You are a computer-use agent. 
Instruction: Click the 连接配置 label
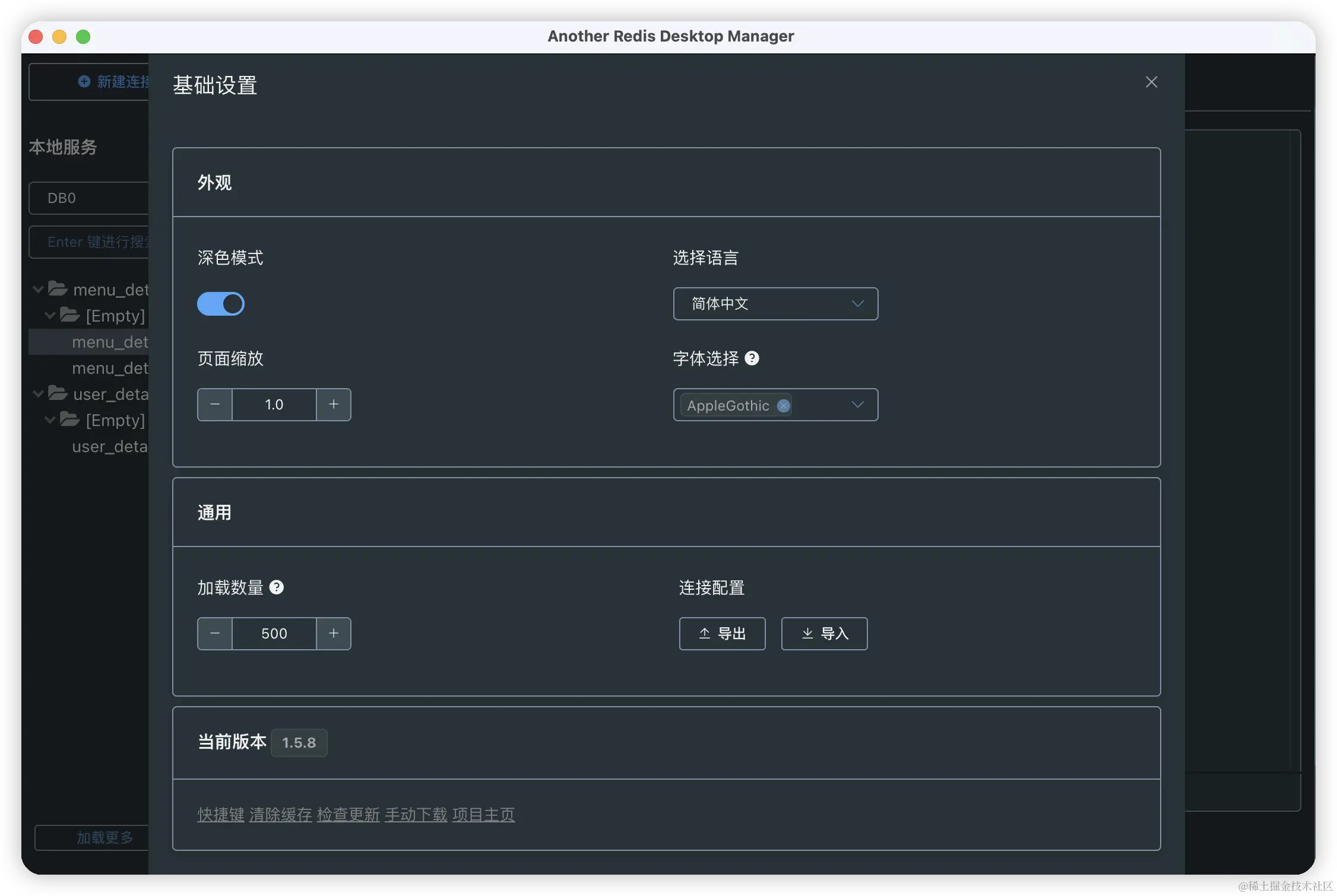712,587
